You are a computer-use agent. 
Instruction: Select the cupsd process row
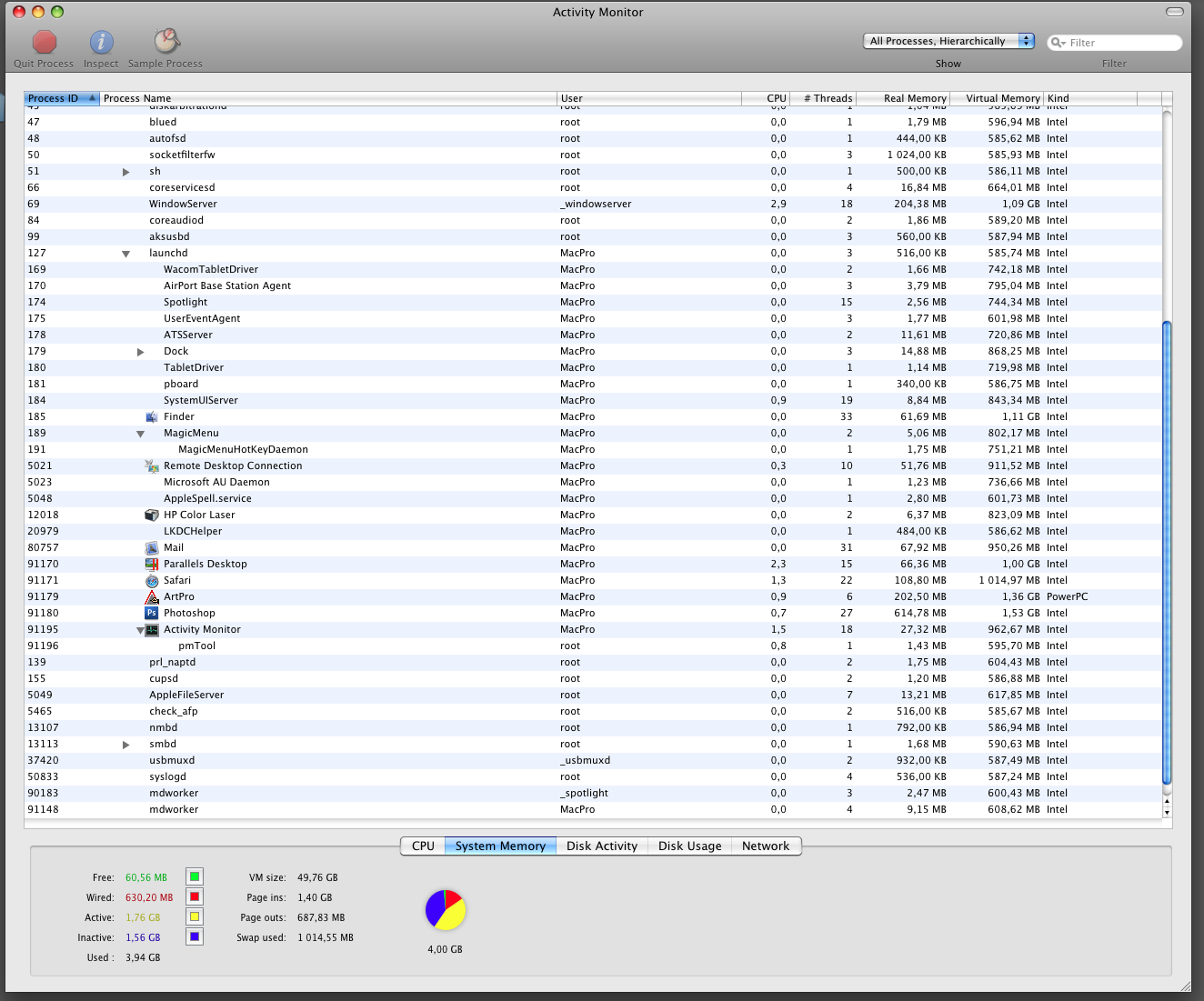594,678
